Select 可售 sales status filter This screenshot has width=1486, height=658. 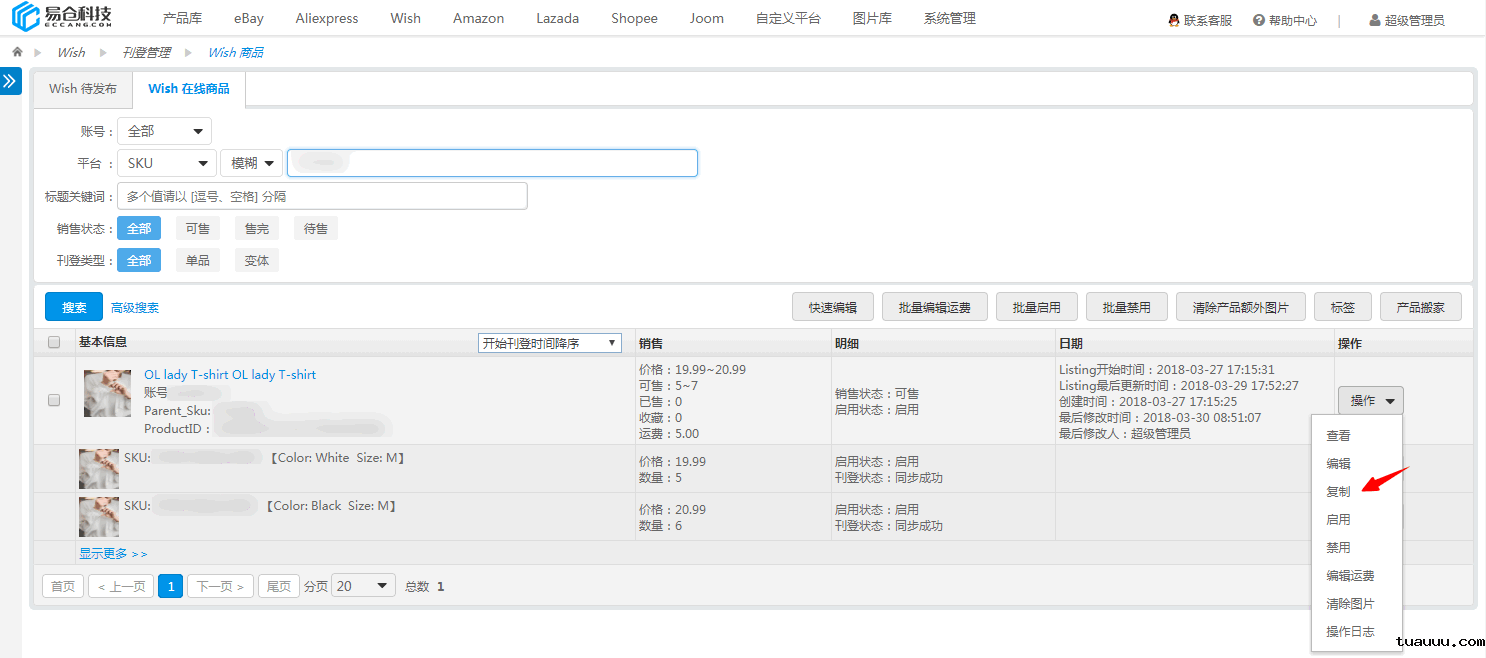click(197, 229)
